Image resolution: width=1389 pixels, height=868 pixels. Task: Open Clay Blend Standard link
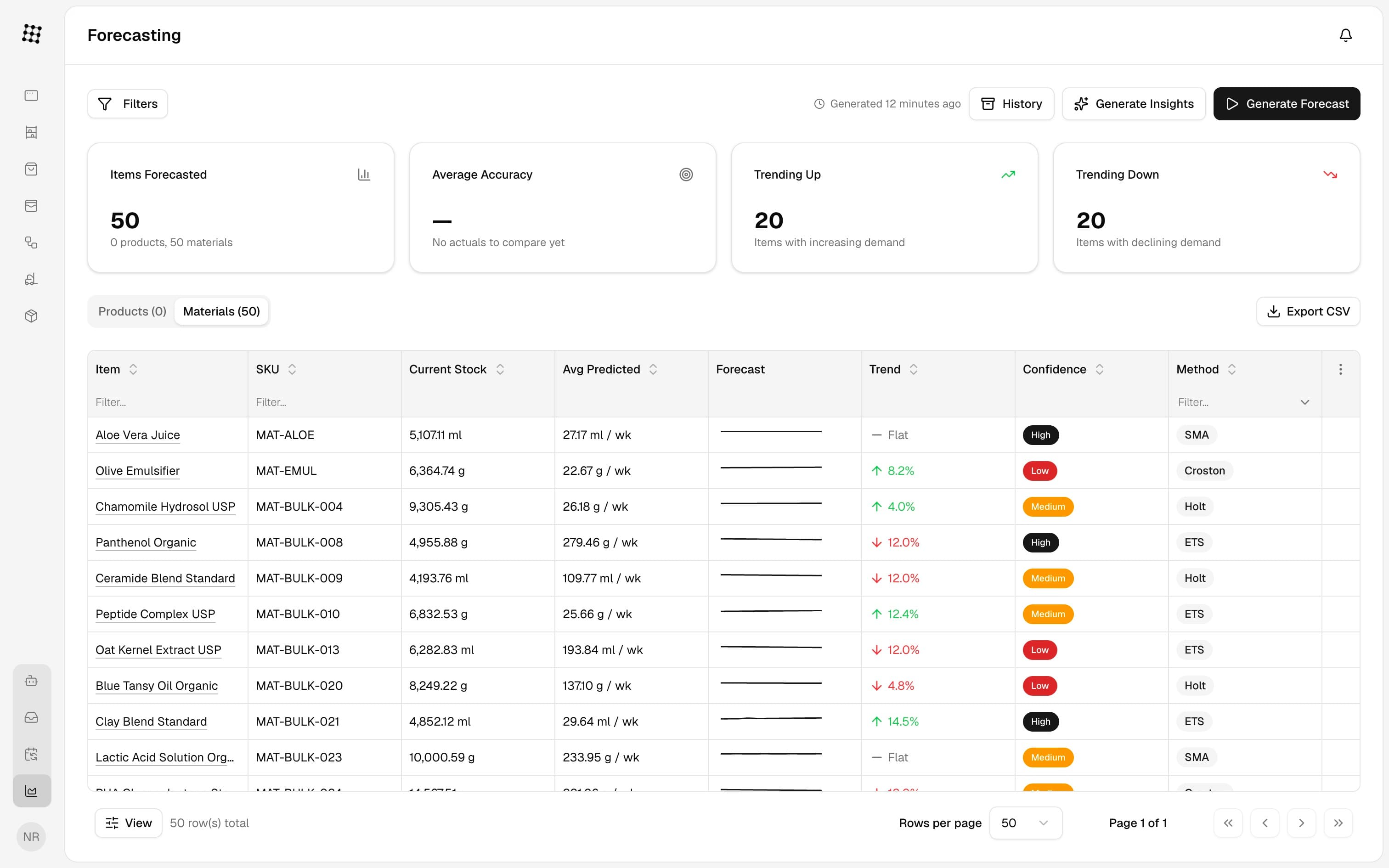click(x=151, y=721)
